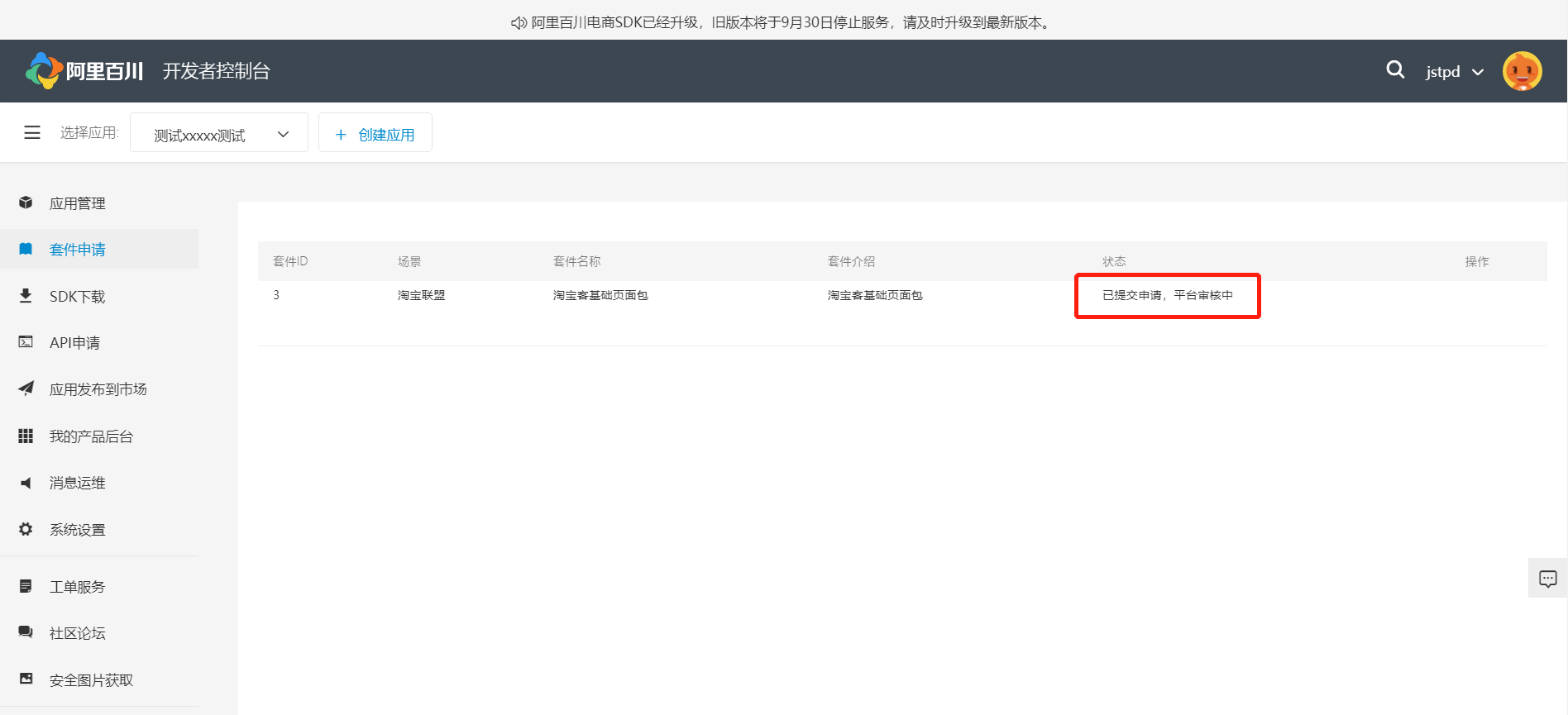Open the search magnifier icon
1568x715 pixels.
1395,70
